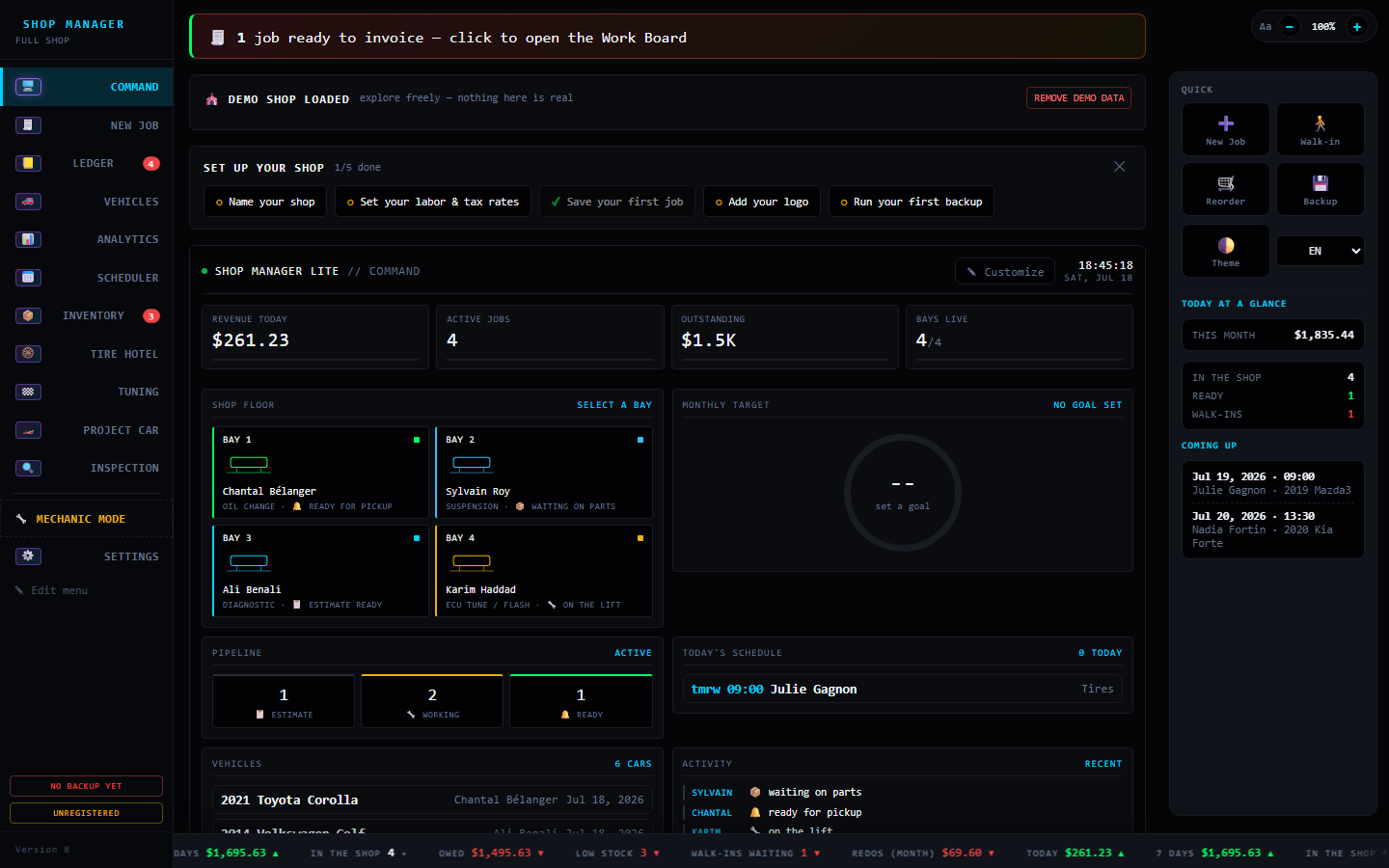Image resolution: width=1389 pixels, height=868 pixels.
Task: Click the Tuning checkered flag icon
Action: tap(28, 392)
